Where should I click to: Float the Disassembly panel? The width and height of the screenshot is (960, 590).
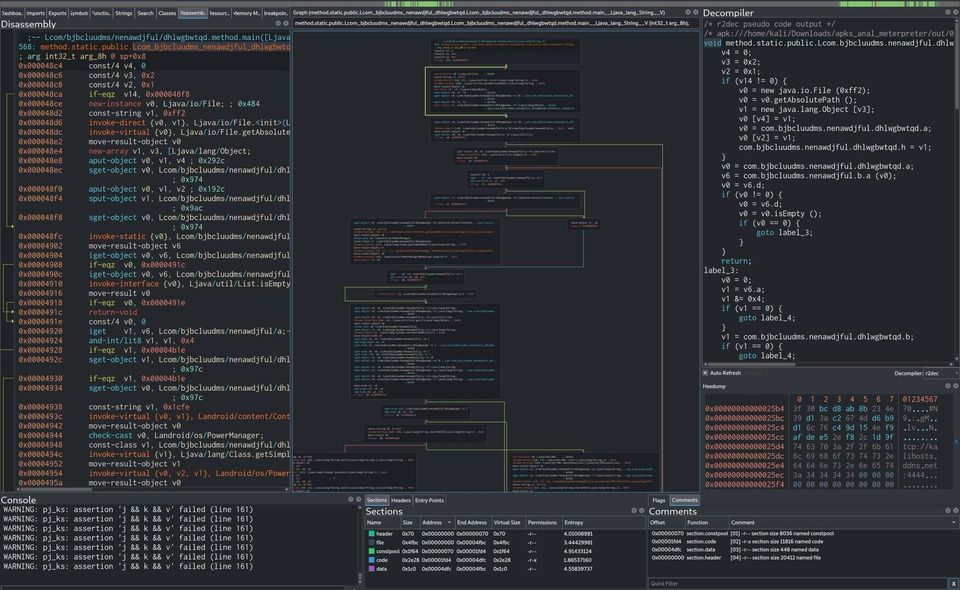coord(278,24)
